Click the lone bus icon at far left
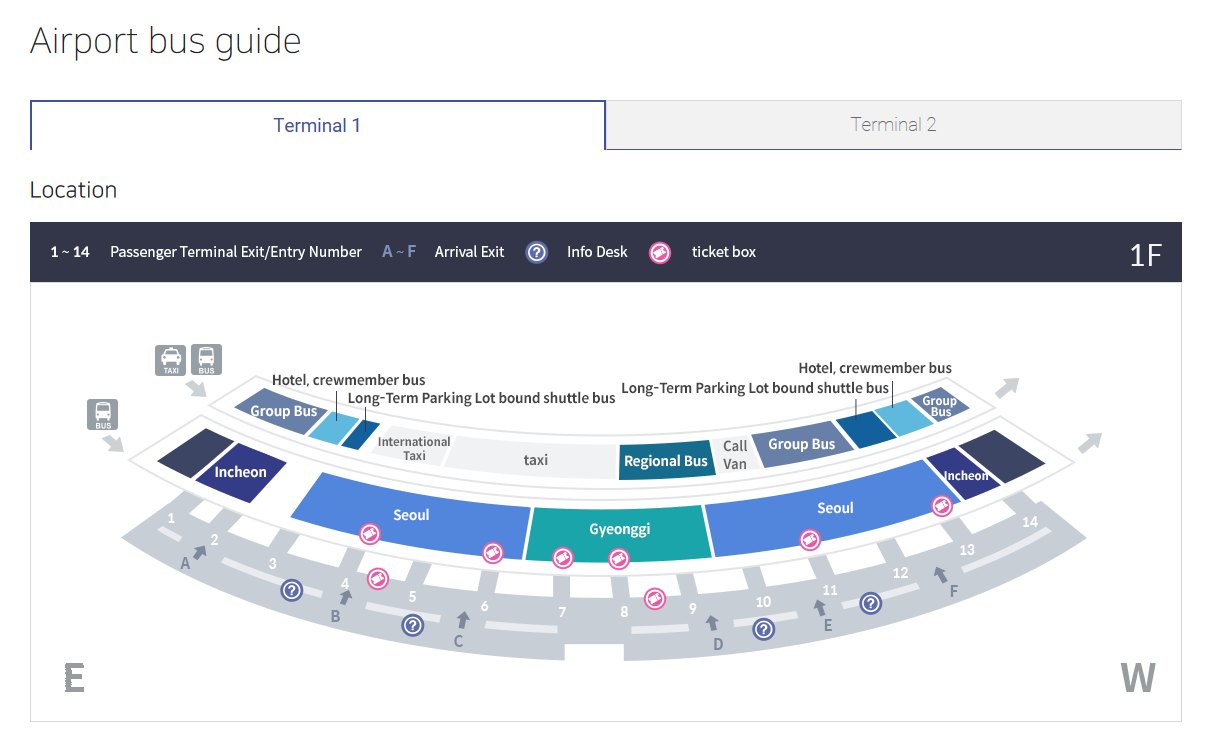This screenshot has height=754, width=1209. tap(103, 415)
